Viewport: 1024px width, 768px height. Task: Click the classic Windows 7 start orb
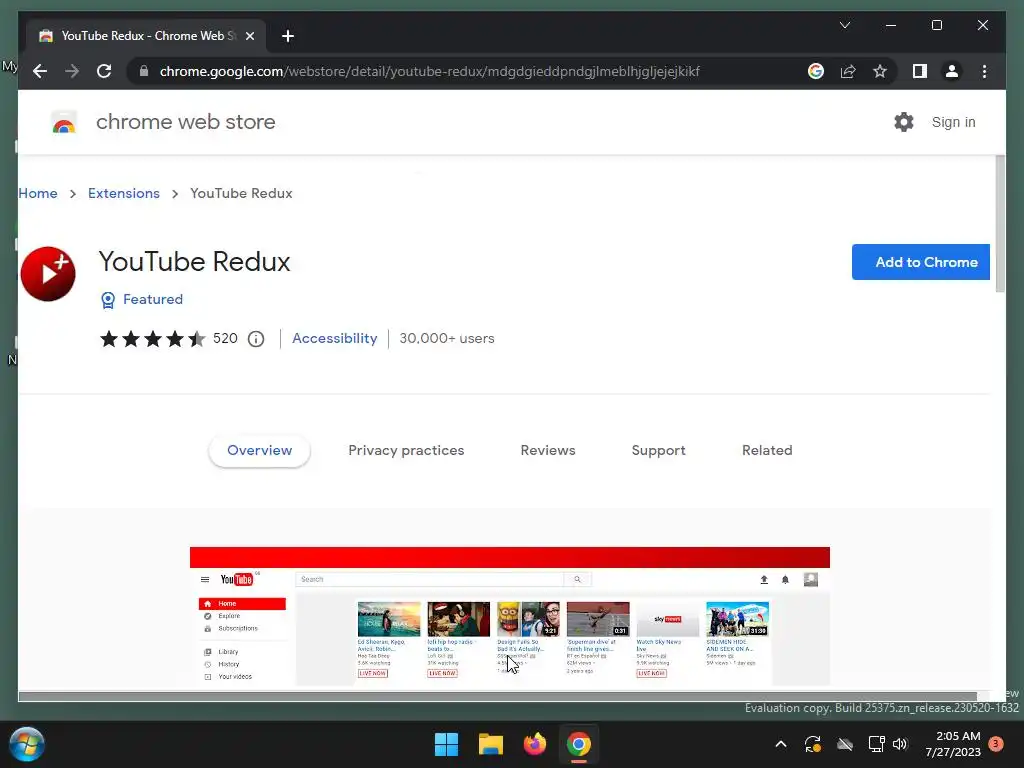(27, 744)
